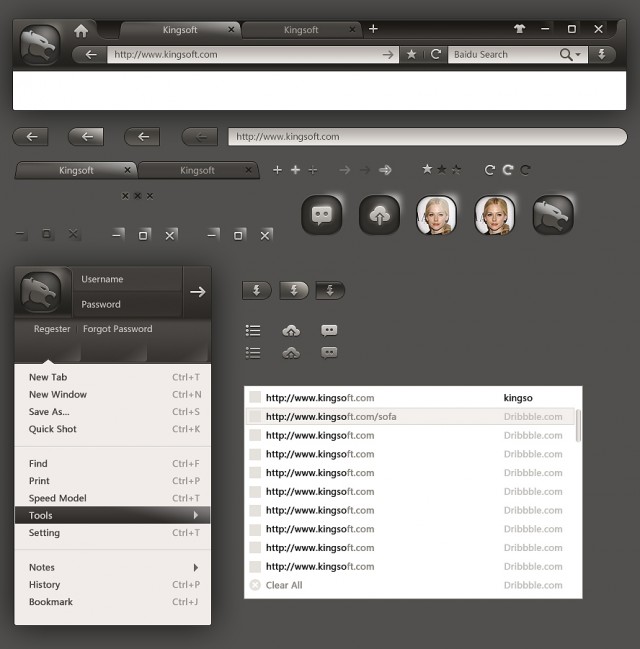This screenshot has width=640, height=649.
Task: Bookmark page with star icon in browser toolbar
Action: click(x=411, y=54)
